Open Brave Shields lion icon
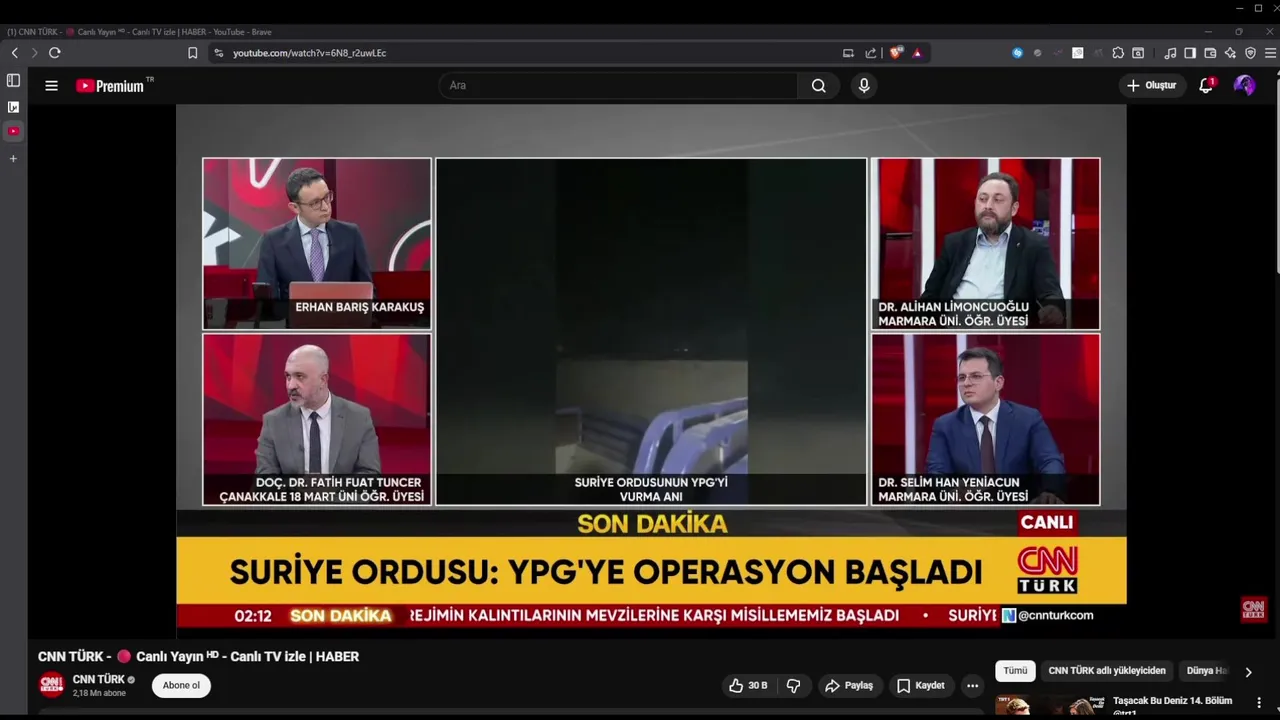The height and width of the screenshot is (720, 1280). 896,53
